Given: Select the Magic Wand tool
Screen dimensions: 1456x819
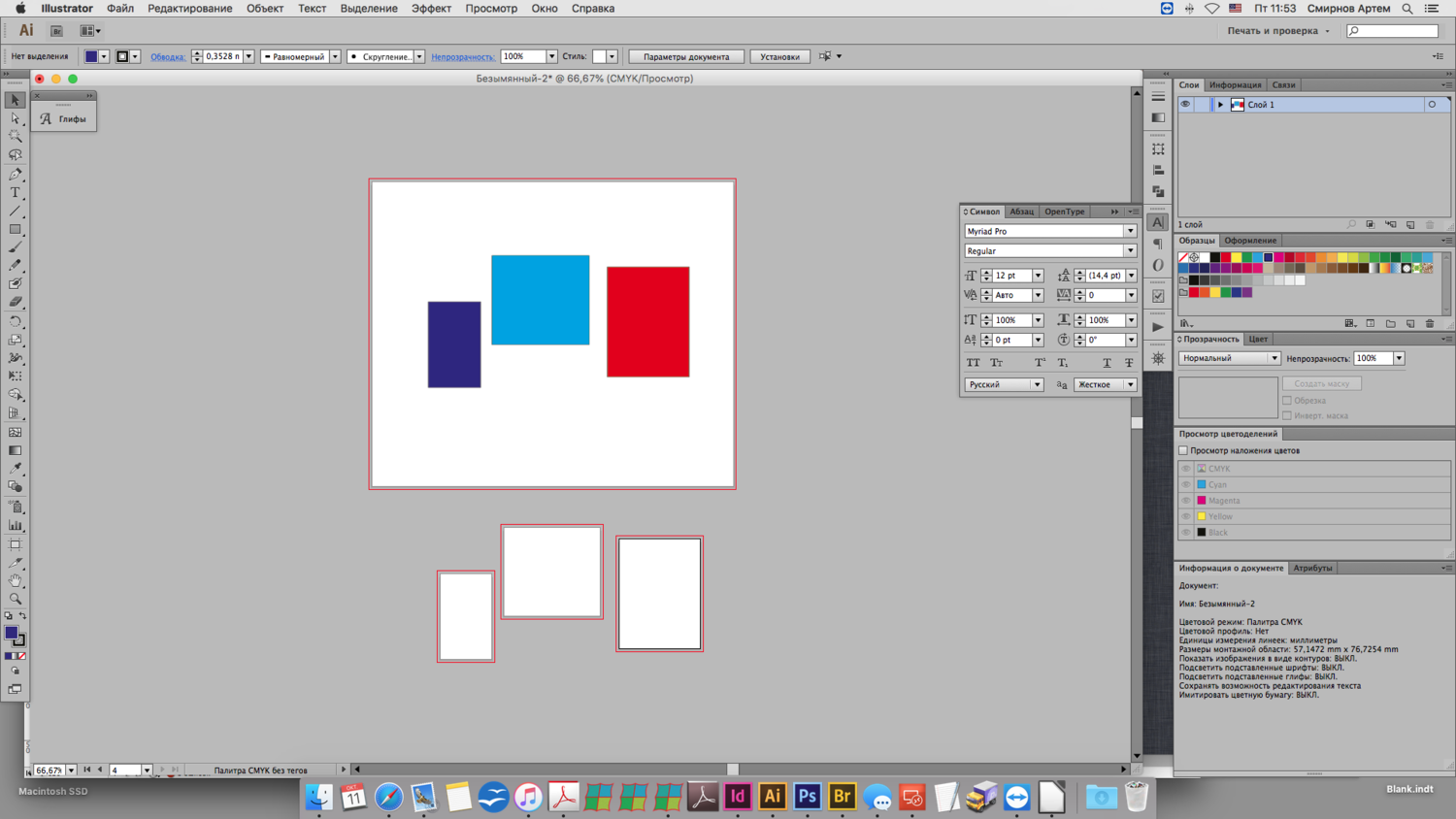Looking at the screenshot, I should 15,137.
